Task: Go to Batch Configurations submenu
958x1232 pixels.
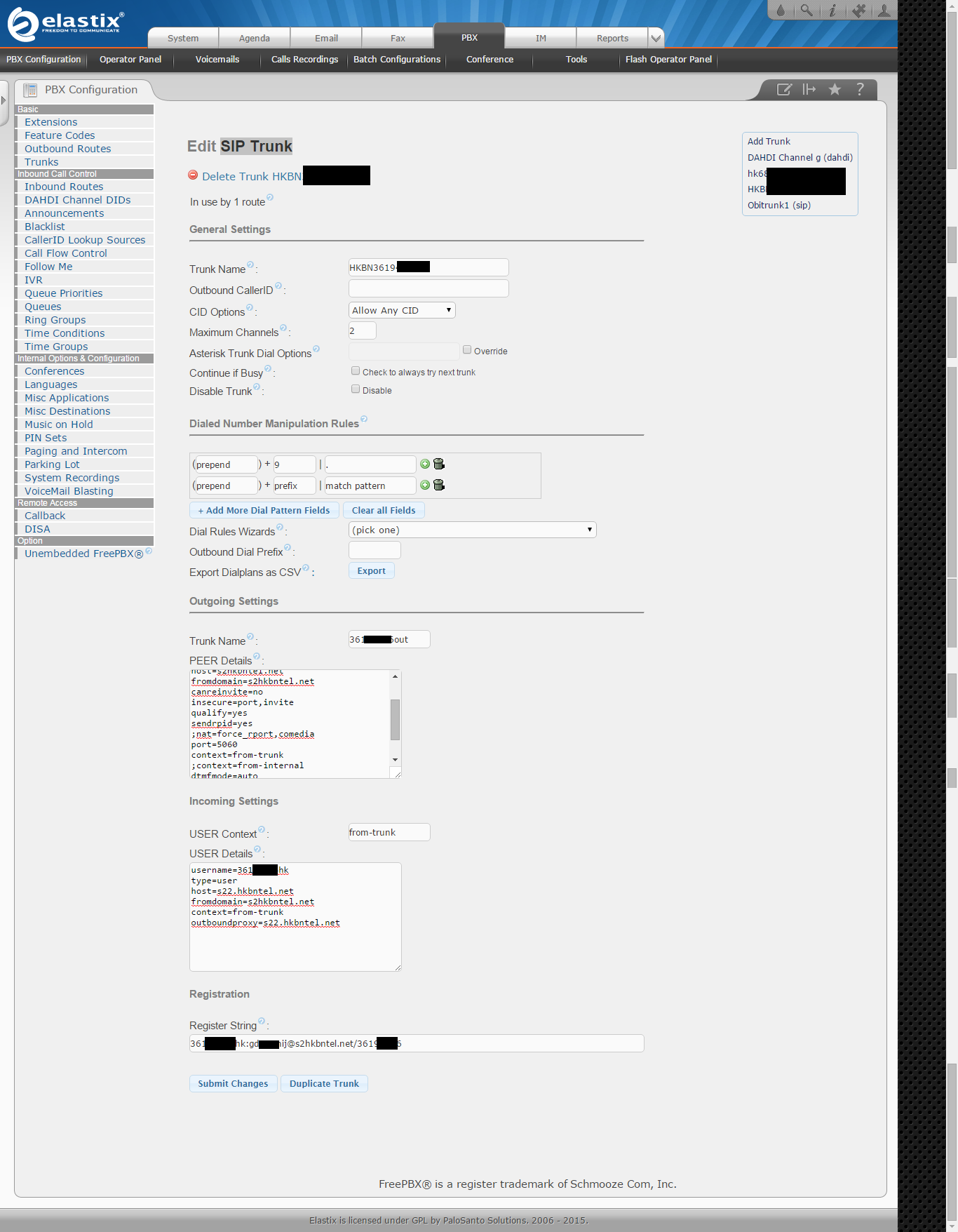Action: pyautogui.click(x=397, y=60)
